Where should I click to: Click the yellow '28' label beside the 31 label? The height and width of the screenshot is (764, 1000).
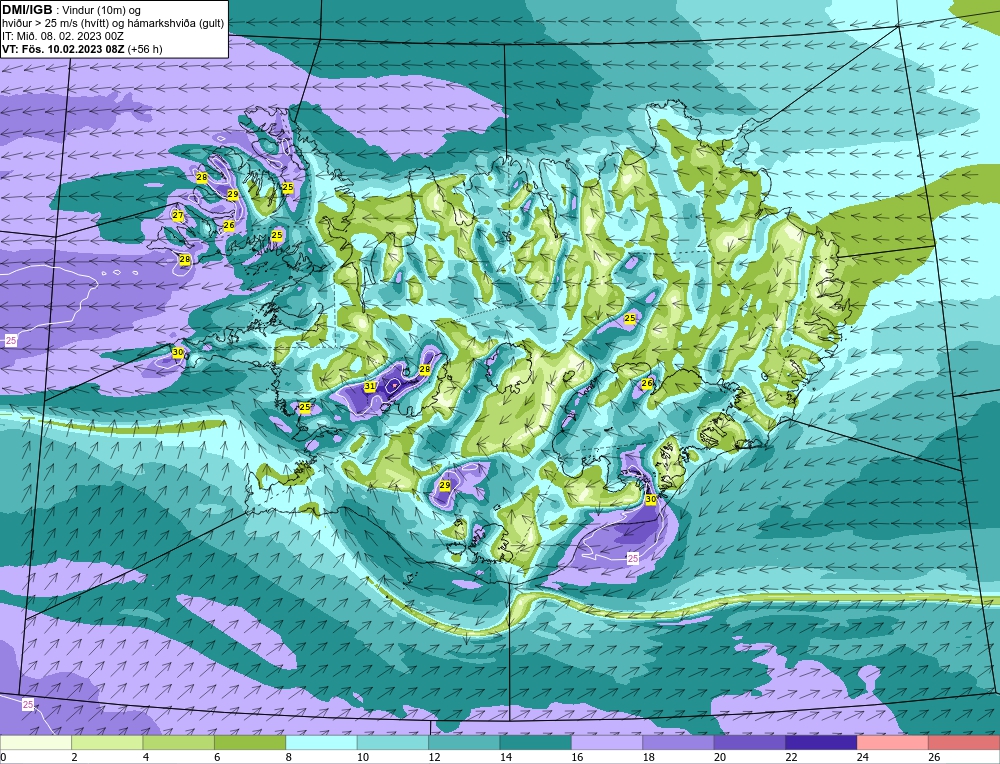(425, 369)
